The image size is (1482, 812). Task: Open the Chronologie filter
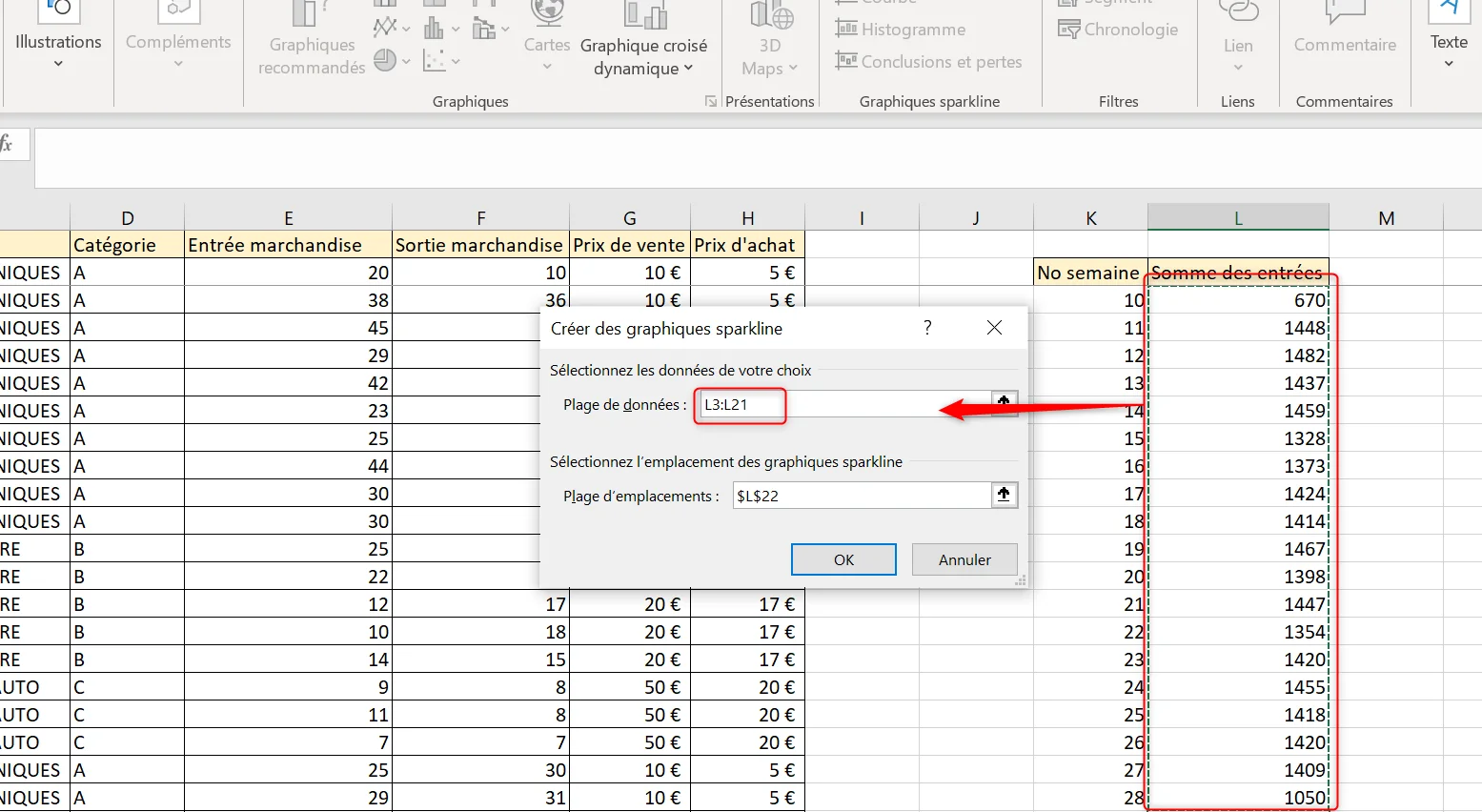coord(1118,30)
